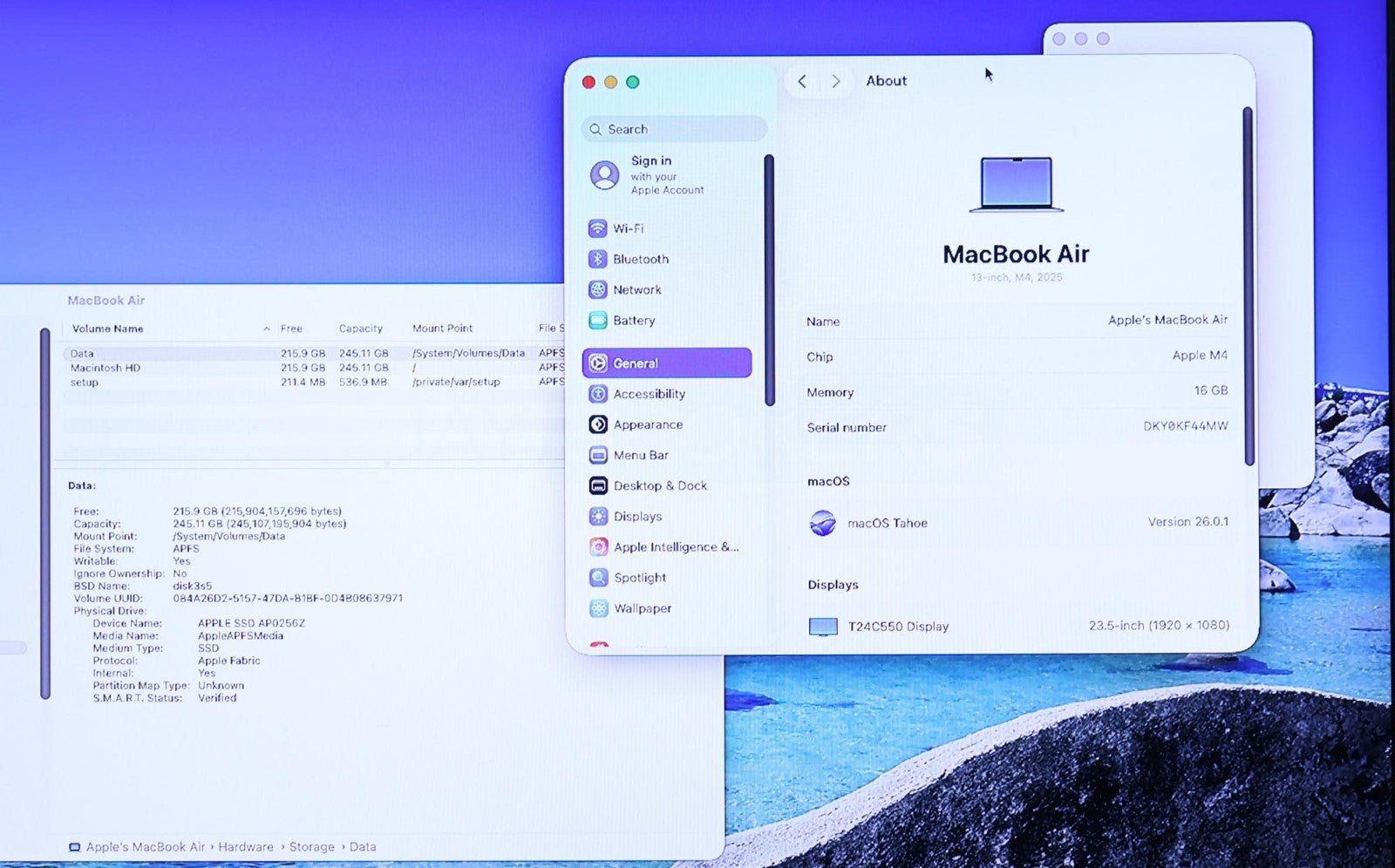Screen dimensions: 1395x868
Task: Click the Capacity column header
Action: [360, 329]
